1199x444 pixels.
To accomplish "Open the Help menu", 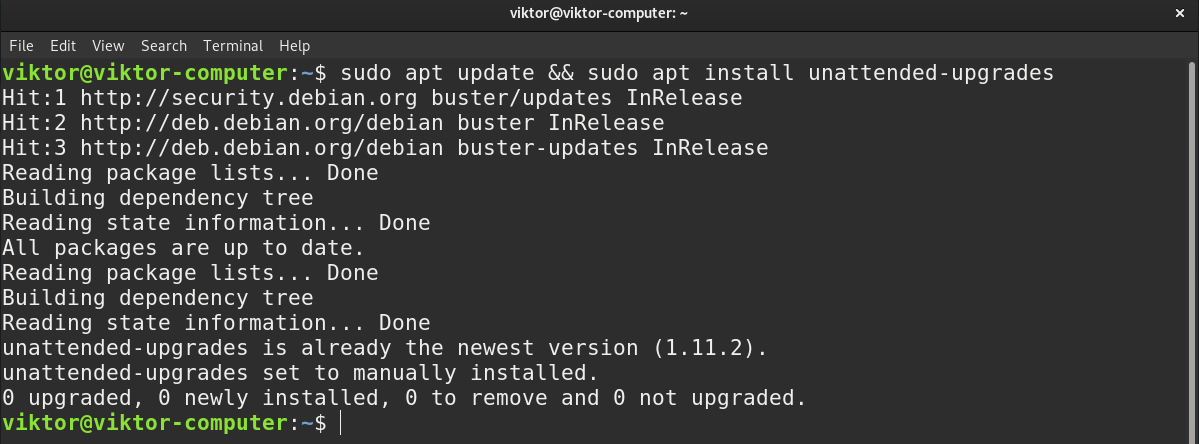I will click(x=294, y=46).
